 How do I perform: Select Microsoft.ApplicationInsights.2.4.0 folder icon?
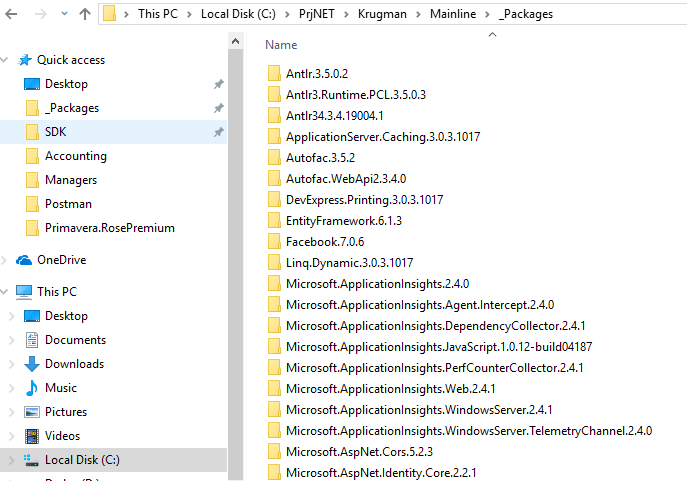pos(274,284)
